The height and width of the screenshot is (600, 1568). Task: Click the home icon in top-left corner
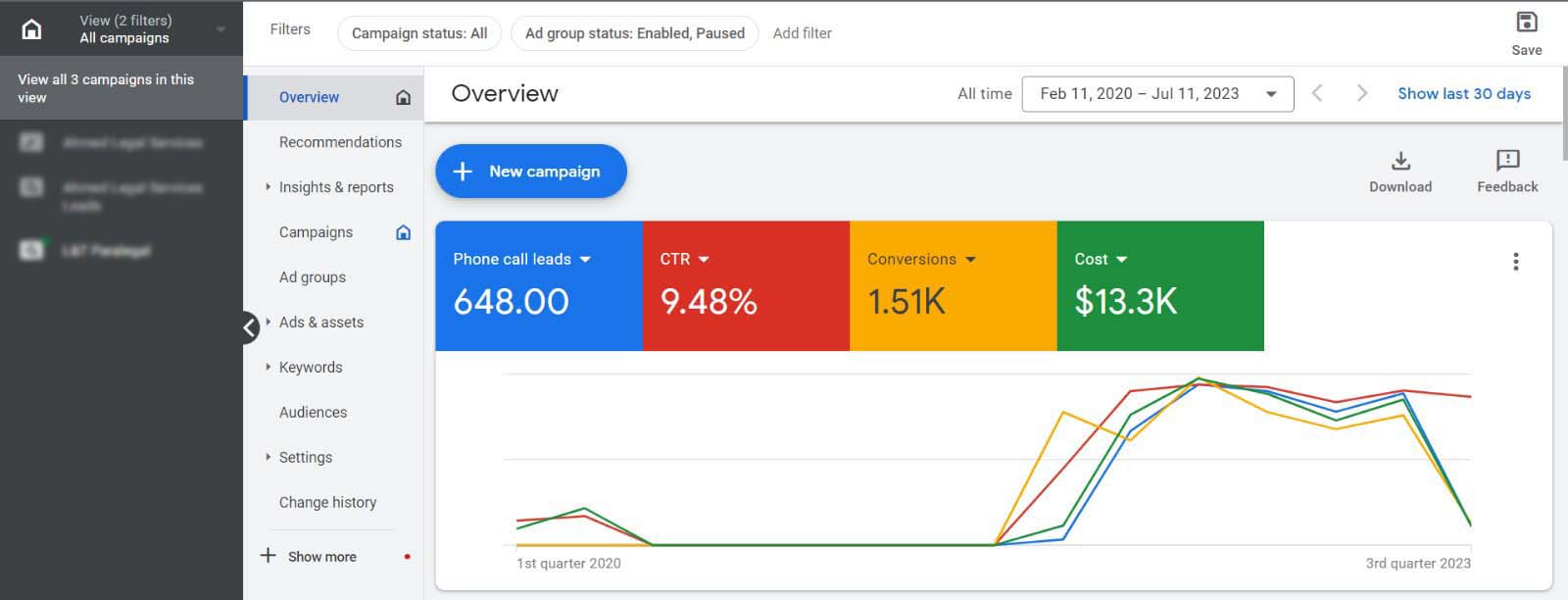coord(31,29)
